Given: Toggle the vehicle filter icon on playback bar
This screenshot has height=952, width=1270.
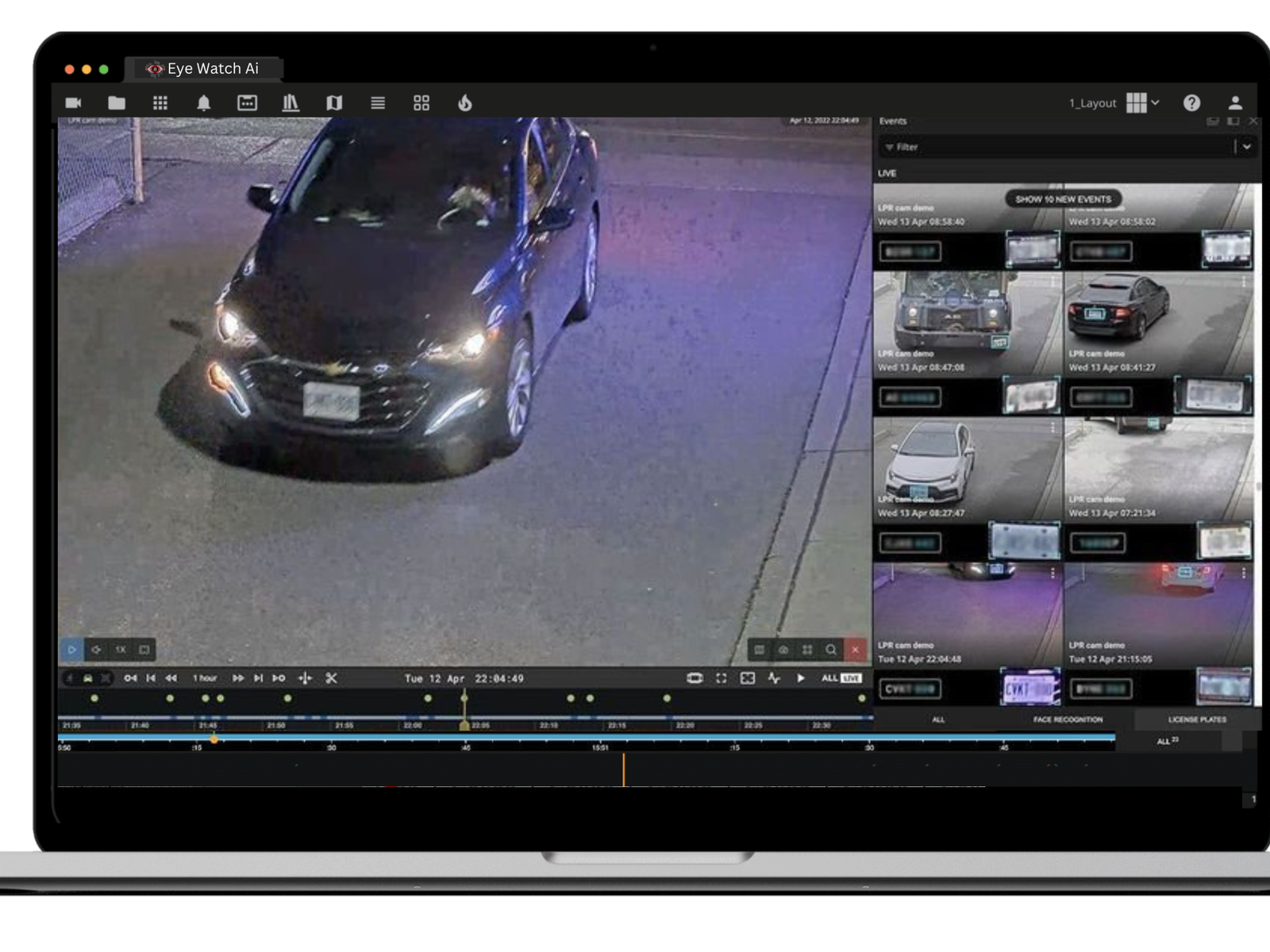Looking at the screenshot, I should pos(87,678).
